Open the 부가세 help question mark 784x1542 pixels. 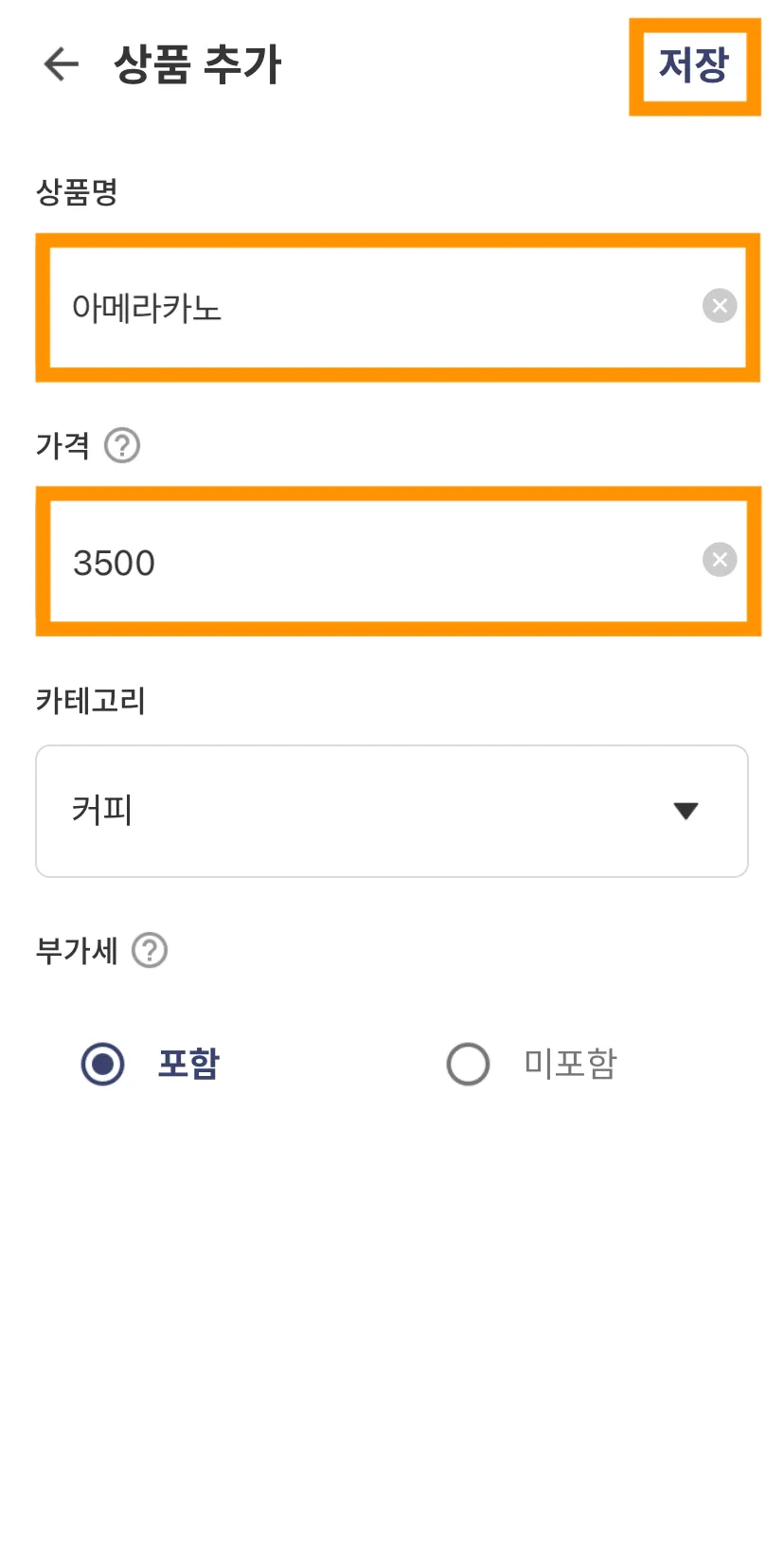point(150,950)
